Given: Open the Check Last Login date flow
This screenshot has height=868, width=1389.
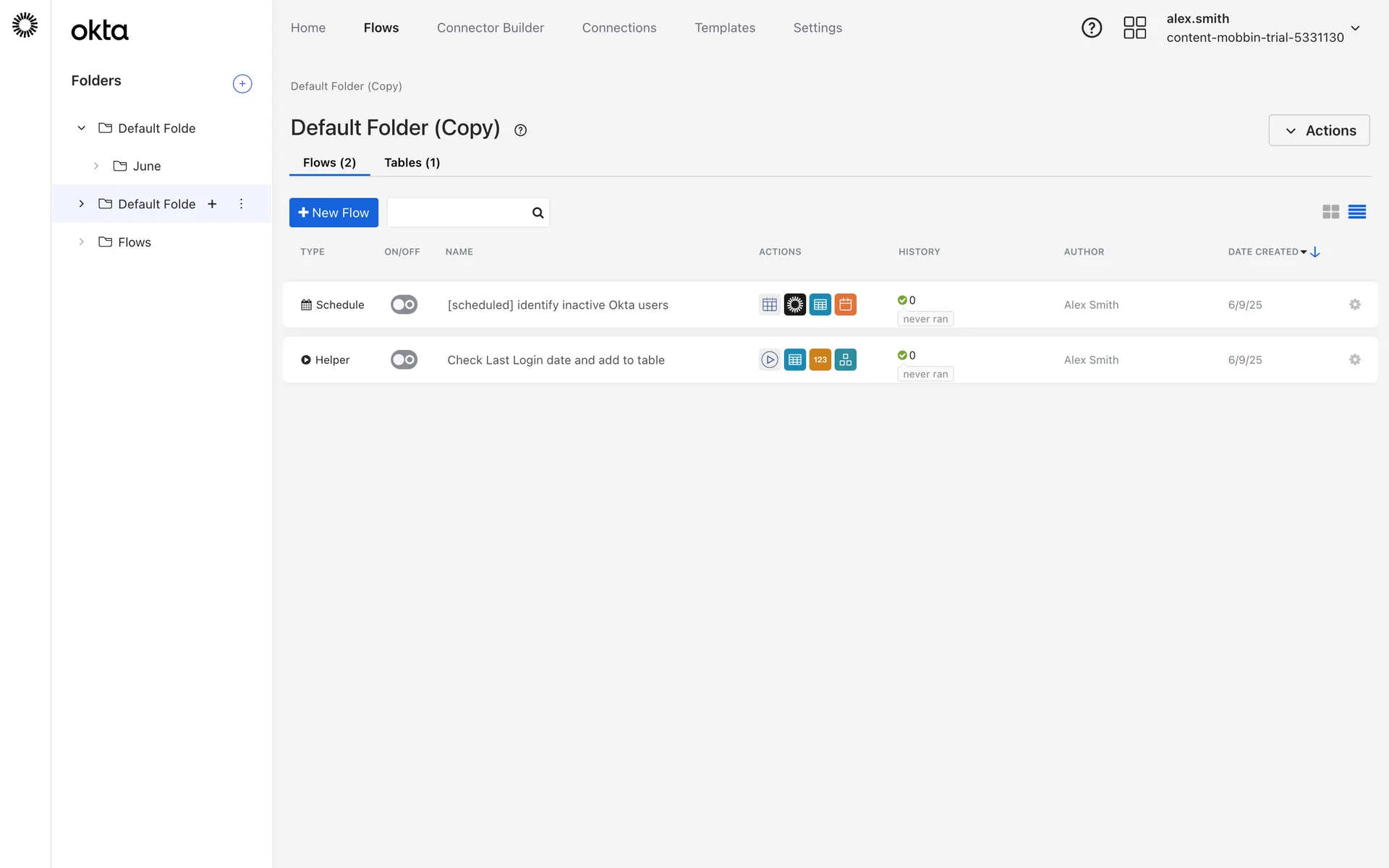Looking at the screenshot, I should point(556,360).
